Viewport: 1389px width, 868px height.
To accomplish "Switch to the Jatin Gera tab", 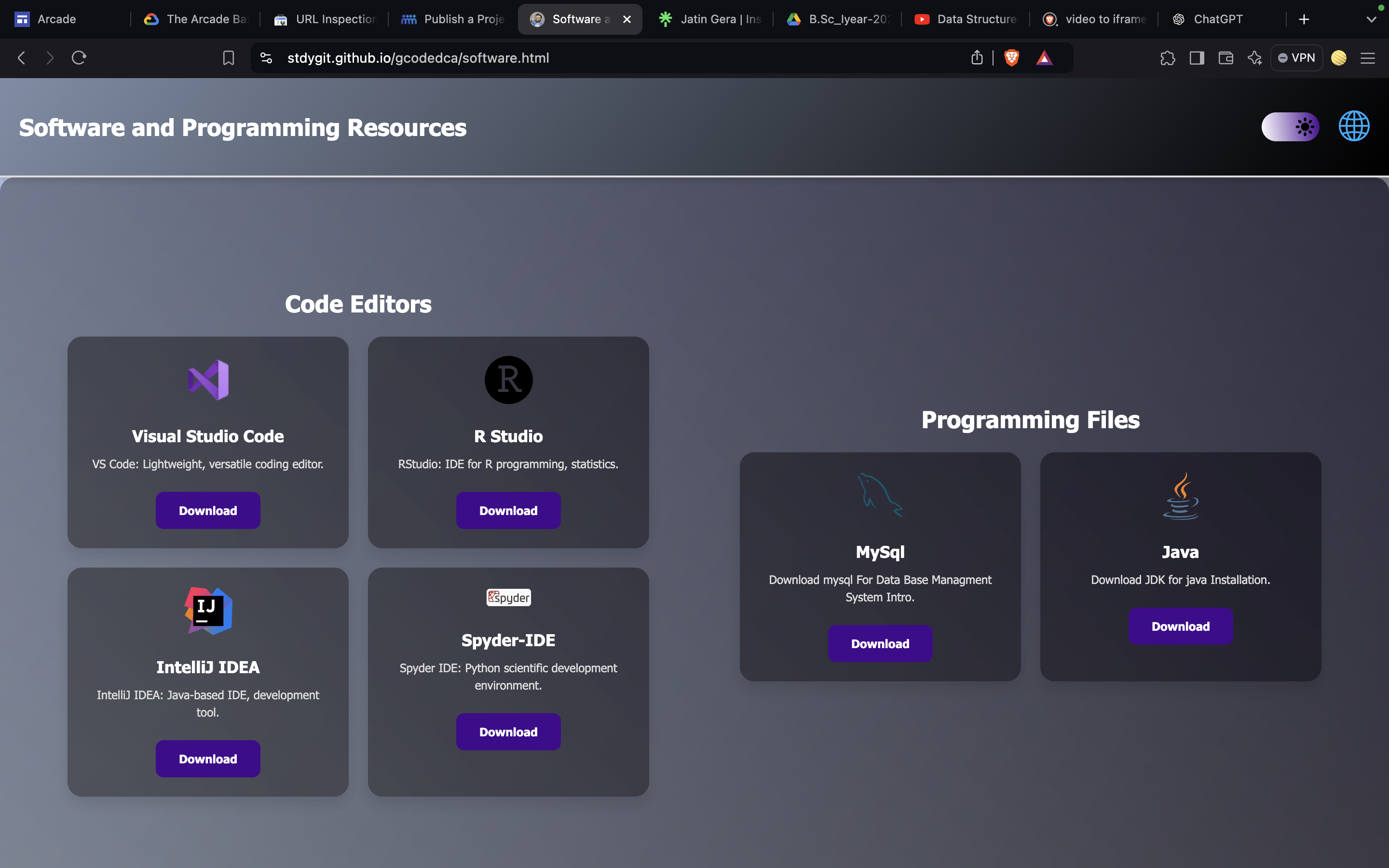I will [x=709, y=19].
